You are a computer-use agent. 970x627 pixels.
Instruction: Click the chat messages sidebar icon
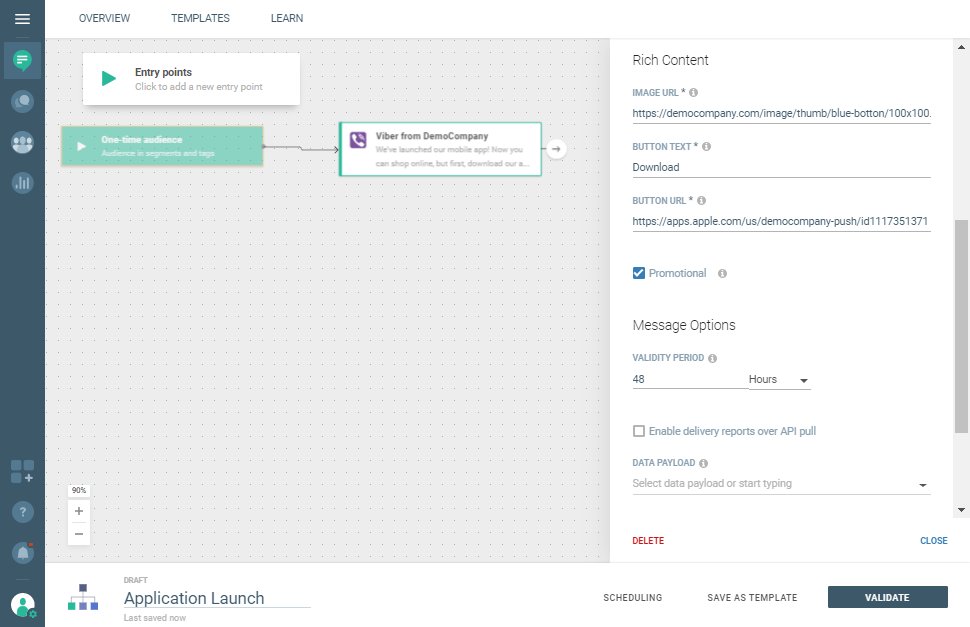tap(22, 61)
